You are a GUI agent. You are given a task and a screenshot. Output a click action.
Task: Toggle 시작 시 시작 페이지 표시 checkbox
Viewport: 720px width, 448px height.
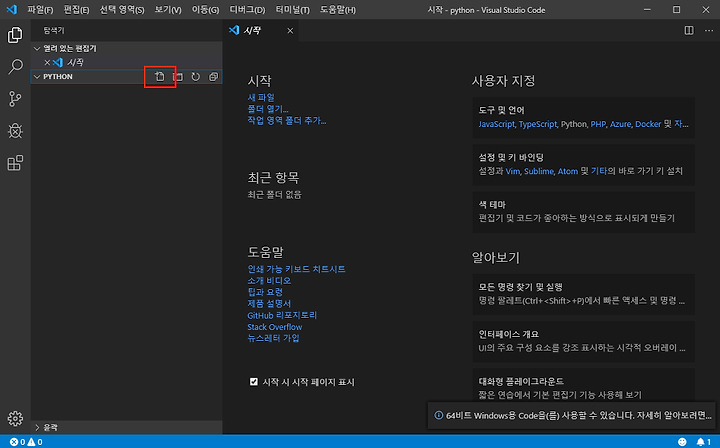click(253, 382)
